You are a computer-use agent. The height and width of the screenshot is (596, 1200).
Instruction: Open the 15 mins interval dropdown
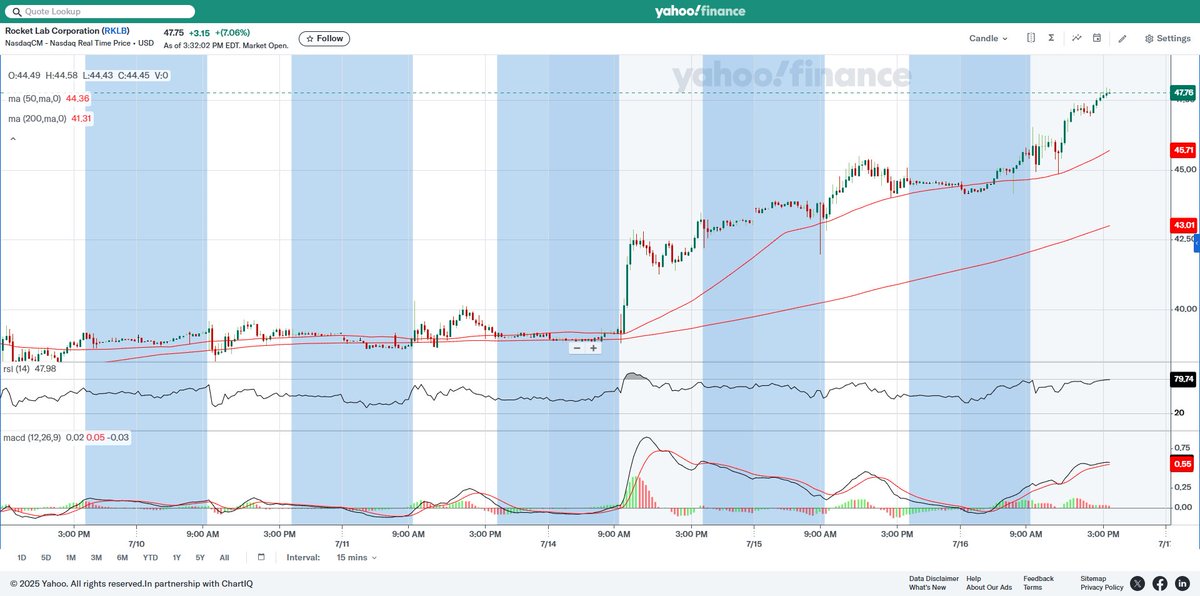coord(357,557)
